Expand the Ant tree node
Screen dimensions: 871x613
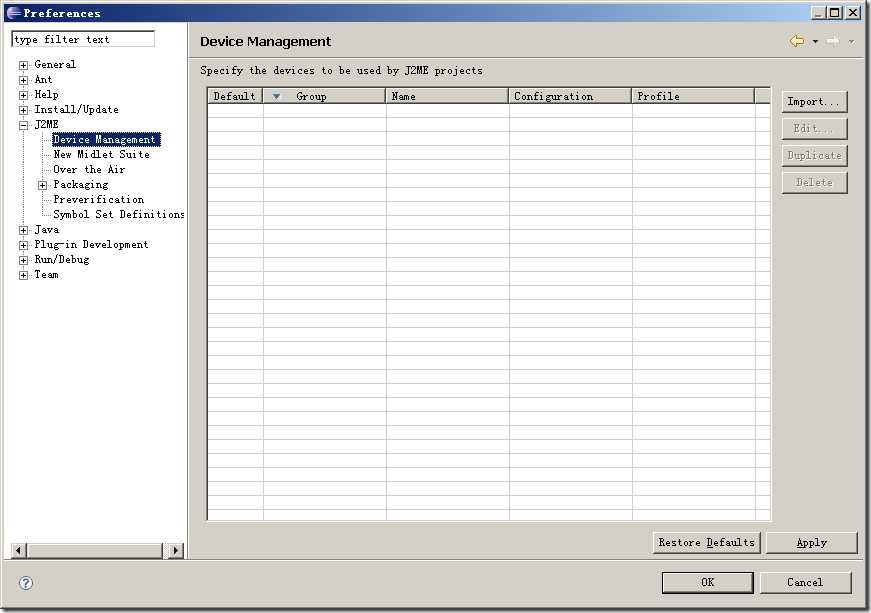tap(23, 80)
